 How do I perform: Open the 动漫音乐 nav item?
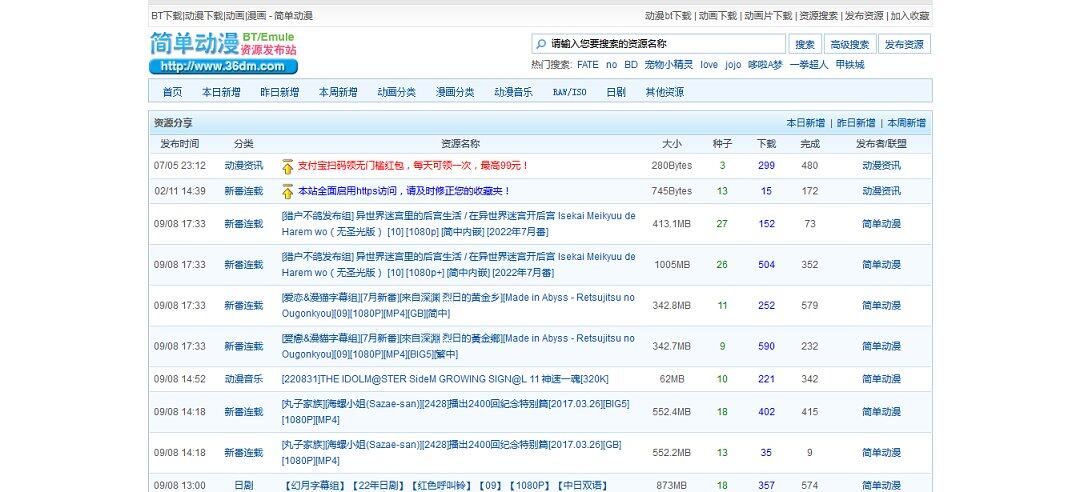[x=513, y=92]
